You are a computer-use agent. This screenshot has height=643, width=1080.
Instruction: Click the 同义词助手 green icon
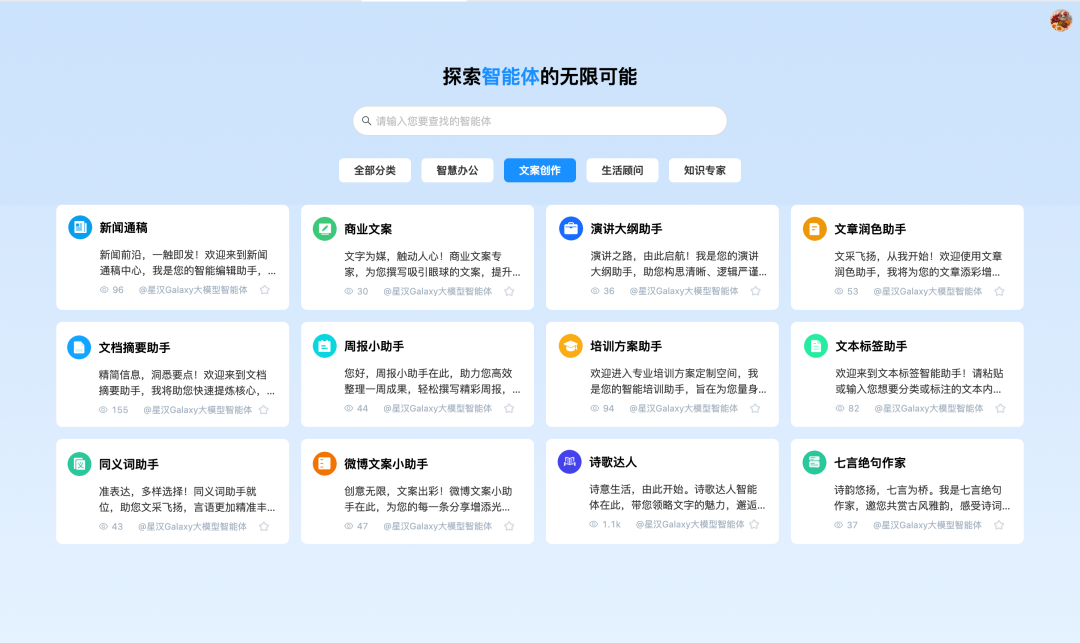pyautogui.click(x=79, y=463)
